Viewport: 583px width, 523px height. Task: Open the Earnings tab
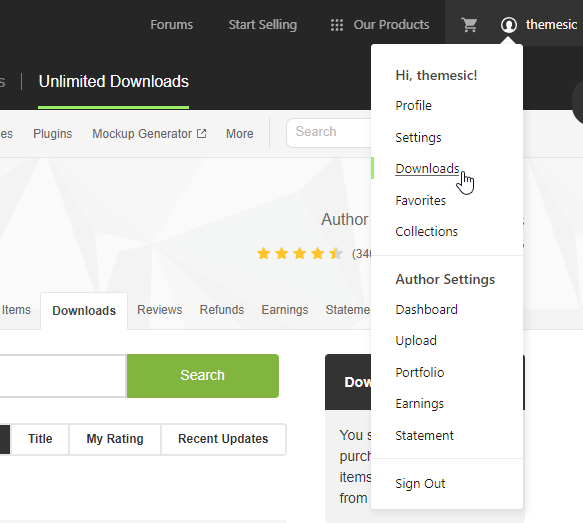[x=285, y=310]
